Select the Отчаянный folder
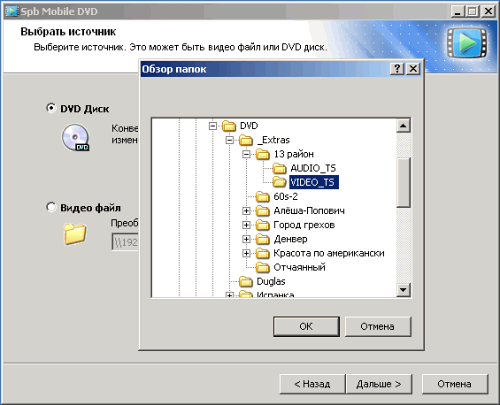 299,267
